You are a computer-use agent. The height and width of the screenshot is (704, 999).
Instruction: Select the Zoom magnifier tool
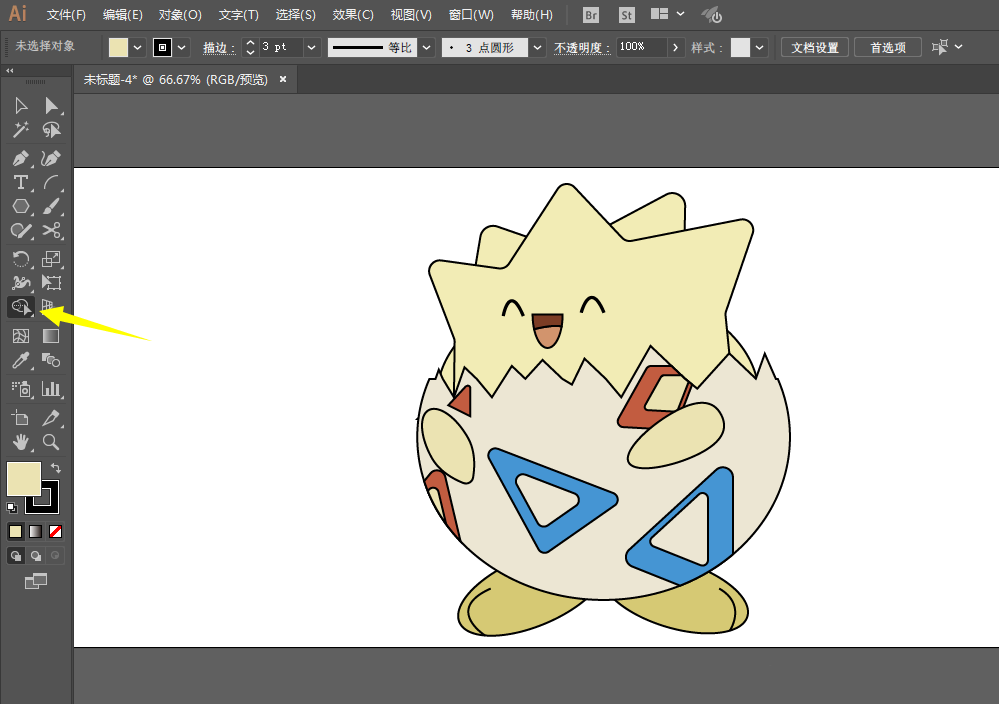click(51, 442)
